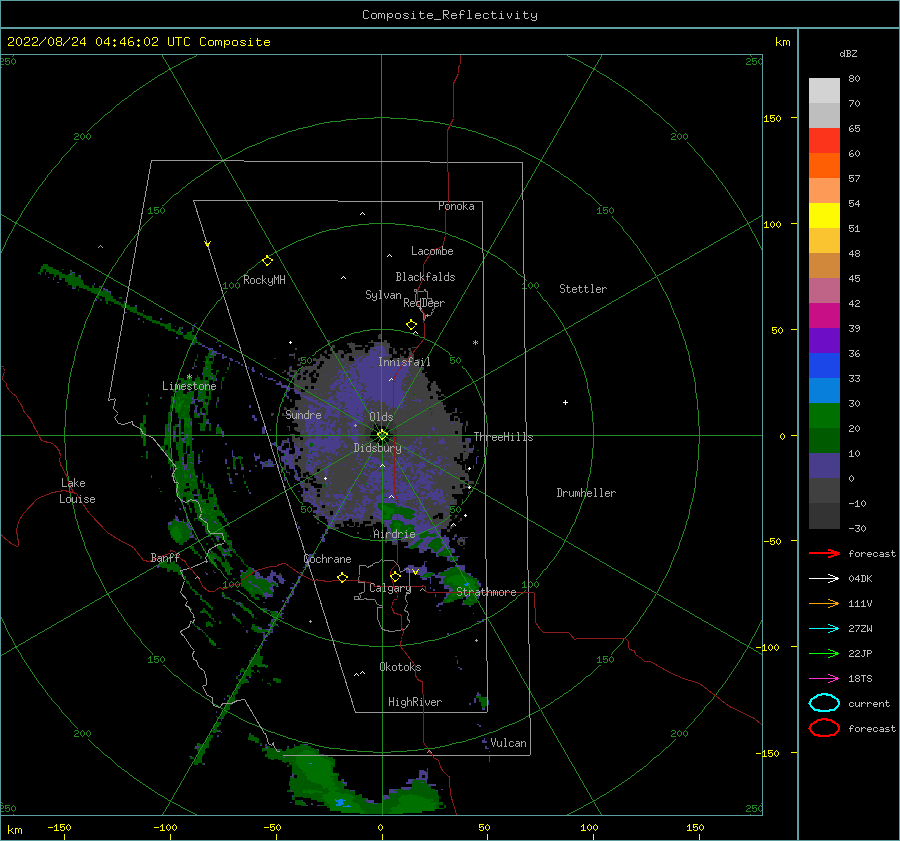Click the Vulcan label
The image size is (900, 841).
[508, 743]
